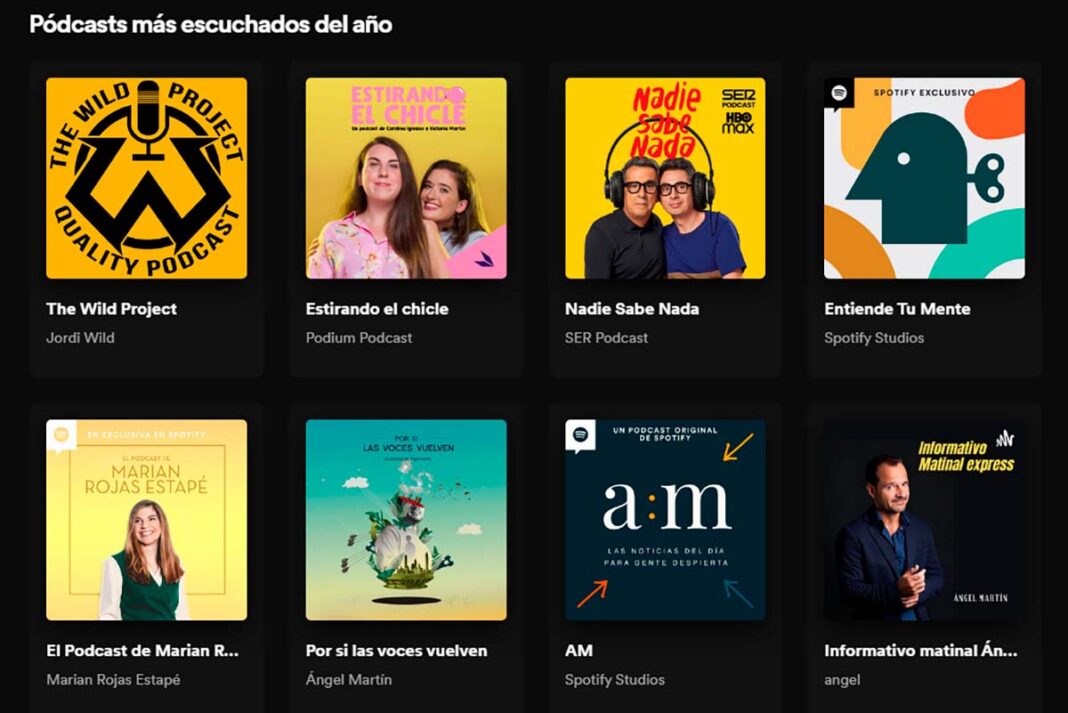1068x713 pixels.
Task: Go to publisher 'Jordi Wild'
Action: pyautogui.click(x=80, y=338)
